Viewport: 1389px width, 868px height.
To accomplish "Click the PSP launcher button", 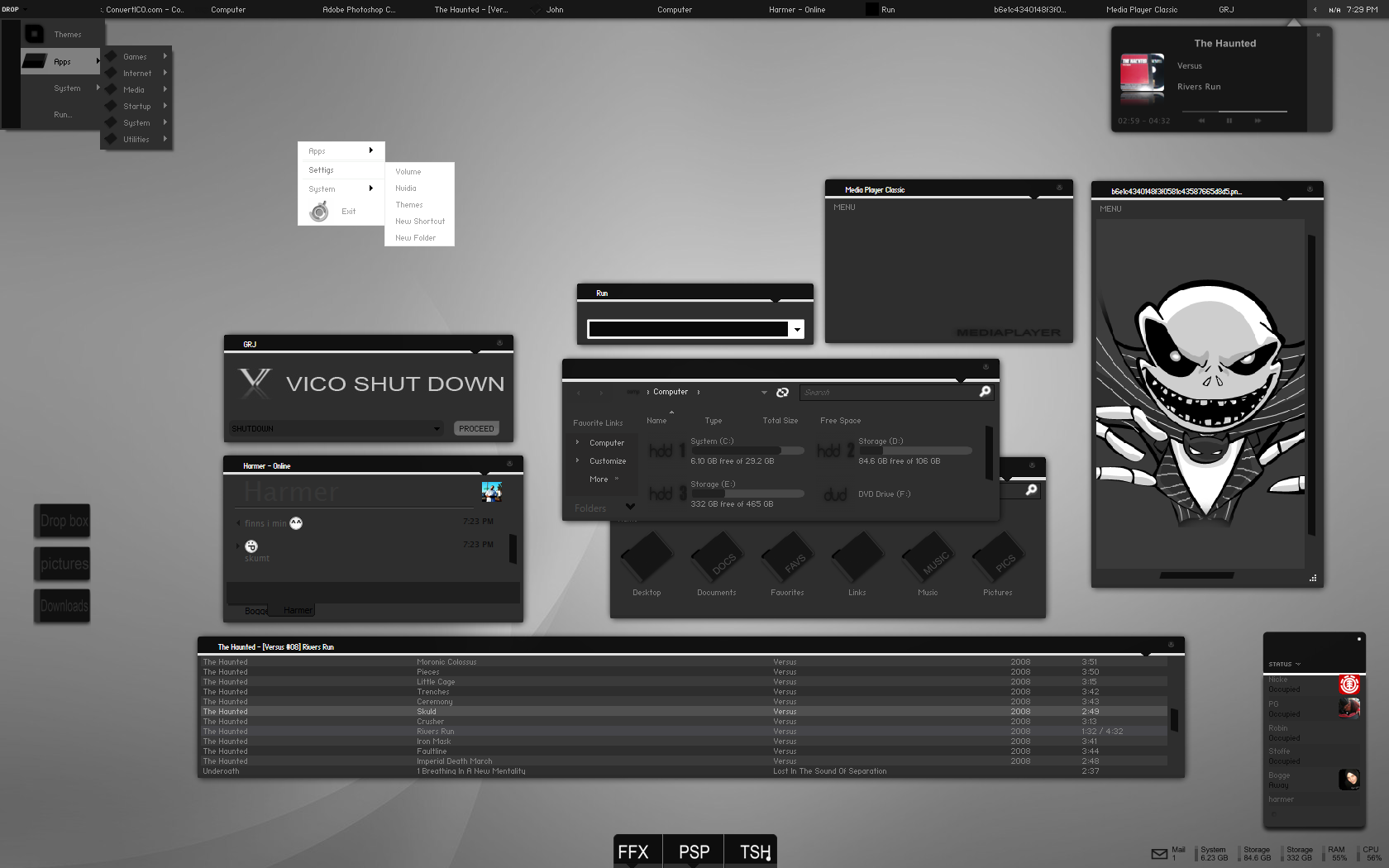I will click(x=694, y=851).
